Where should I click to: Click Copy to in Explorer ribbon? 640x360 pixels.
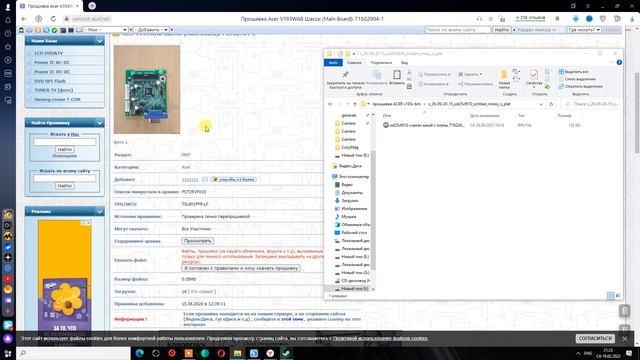pos(434,84)
